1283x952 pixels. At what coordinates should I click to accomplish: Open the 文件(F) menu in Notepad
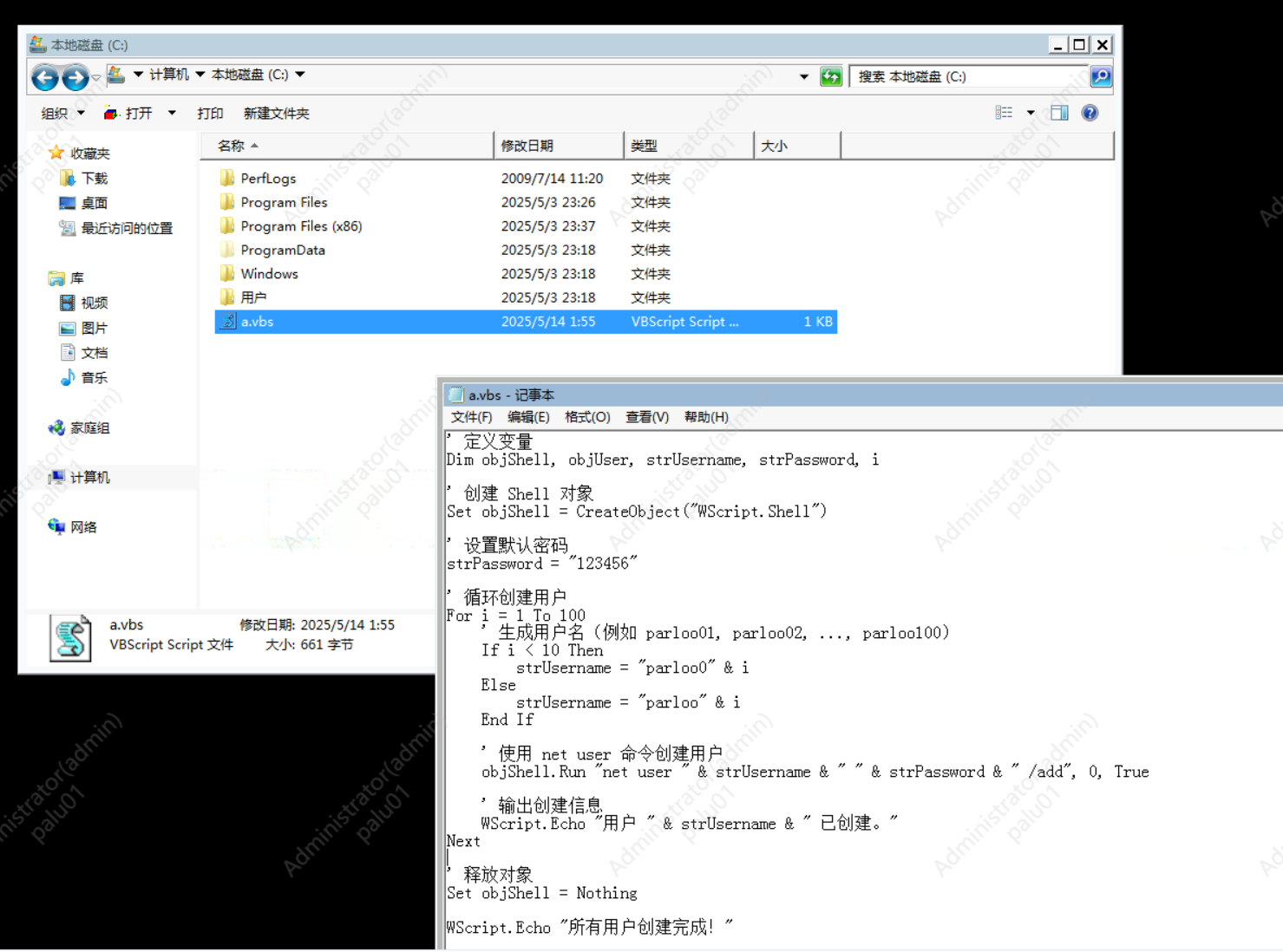click(x=471, y=417)
